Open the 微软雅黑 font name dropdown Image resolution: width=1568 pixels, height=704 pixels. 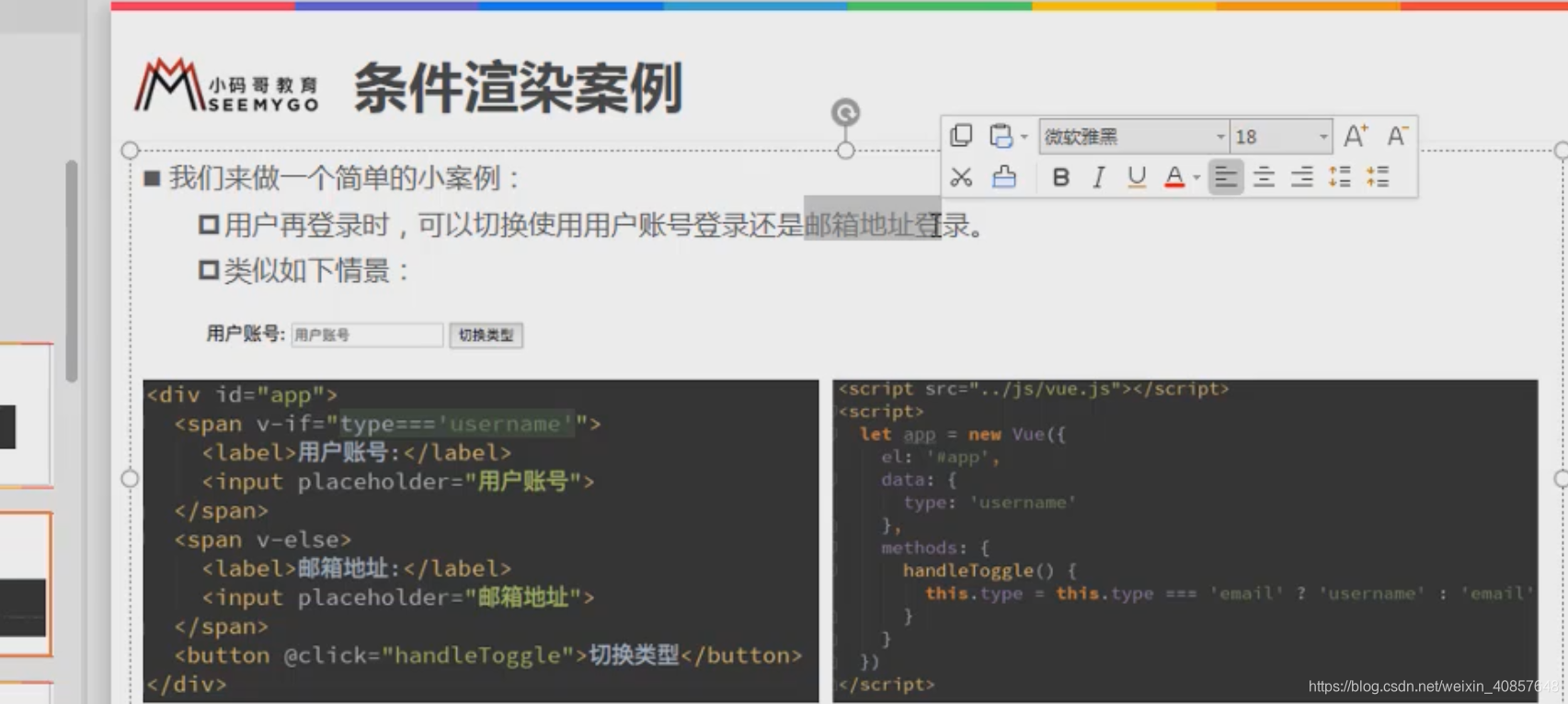click(x=1219, y=137)
